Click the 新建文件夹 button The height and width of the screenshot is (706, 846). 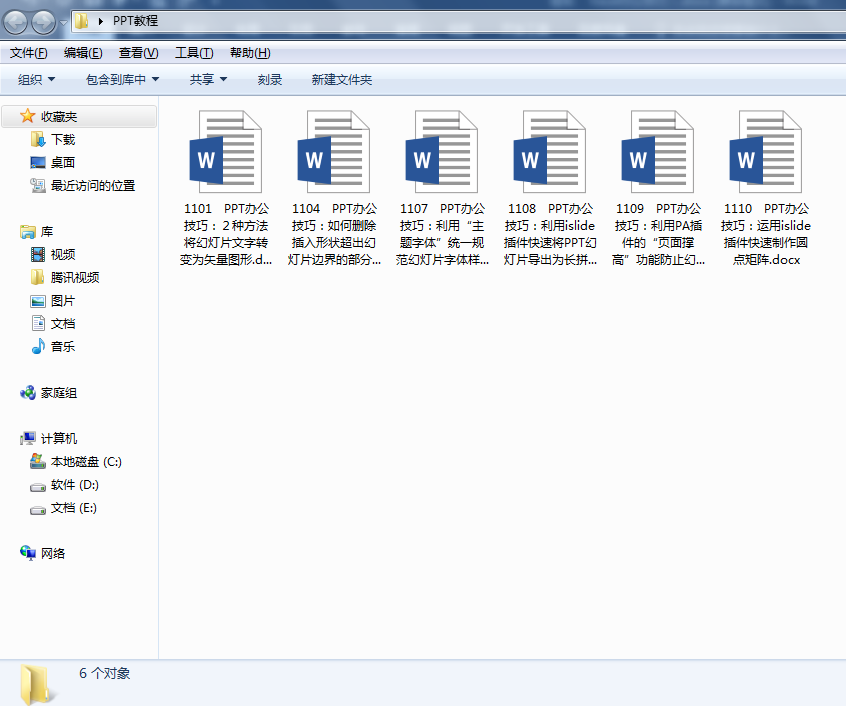(x=342, y=80)
